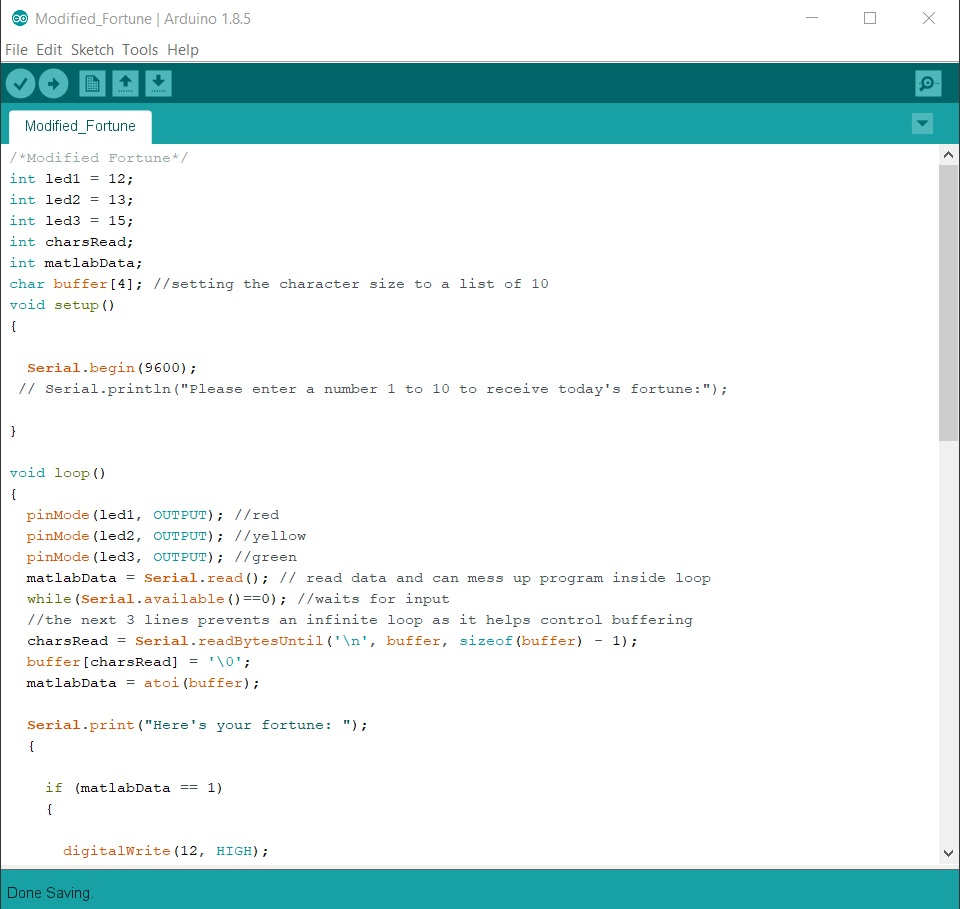Click the "digitalWrite(12, HIGH);" line
This screenshot has height=909, width=960.
(x=165, y=851)
